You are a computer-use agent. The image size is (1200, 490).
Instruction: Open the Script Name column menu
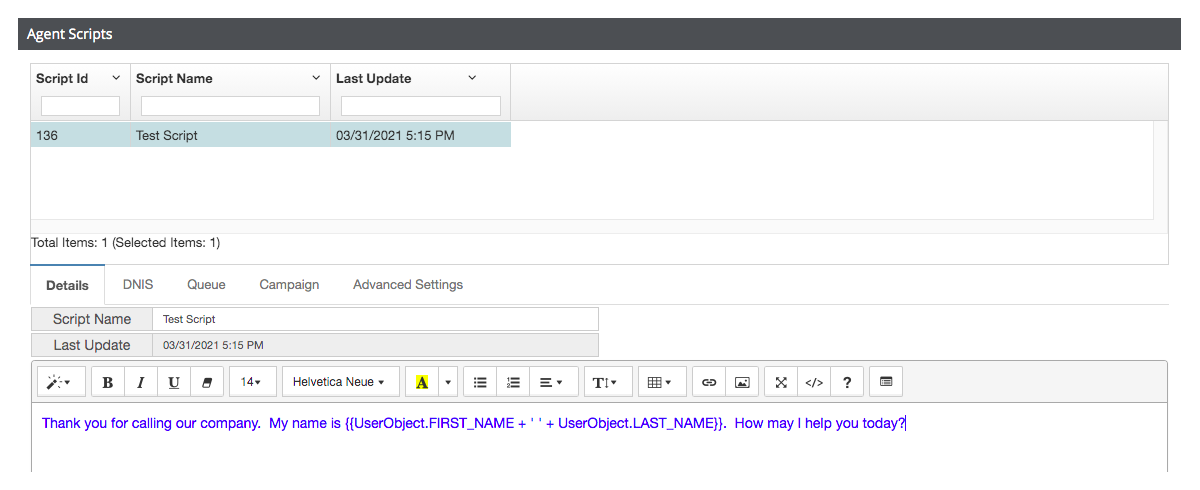click(x=316, y=78)
